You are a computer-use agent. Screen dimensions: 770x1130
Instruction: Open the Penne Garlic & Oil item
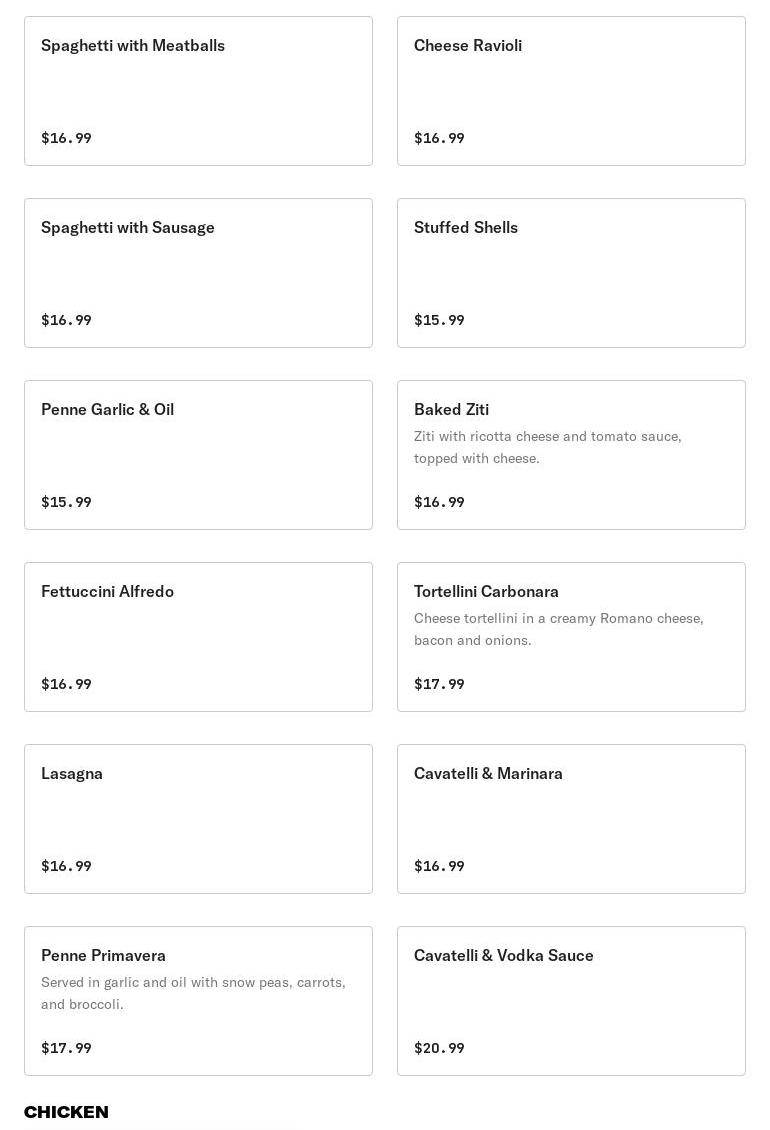pyautogui.click(x=198, y=455)
